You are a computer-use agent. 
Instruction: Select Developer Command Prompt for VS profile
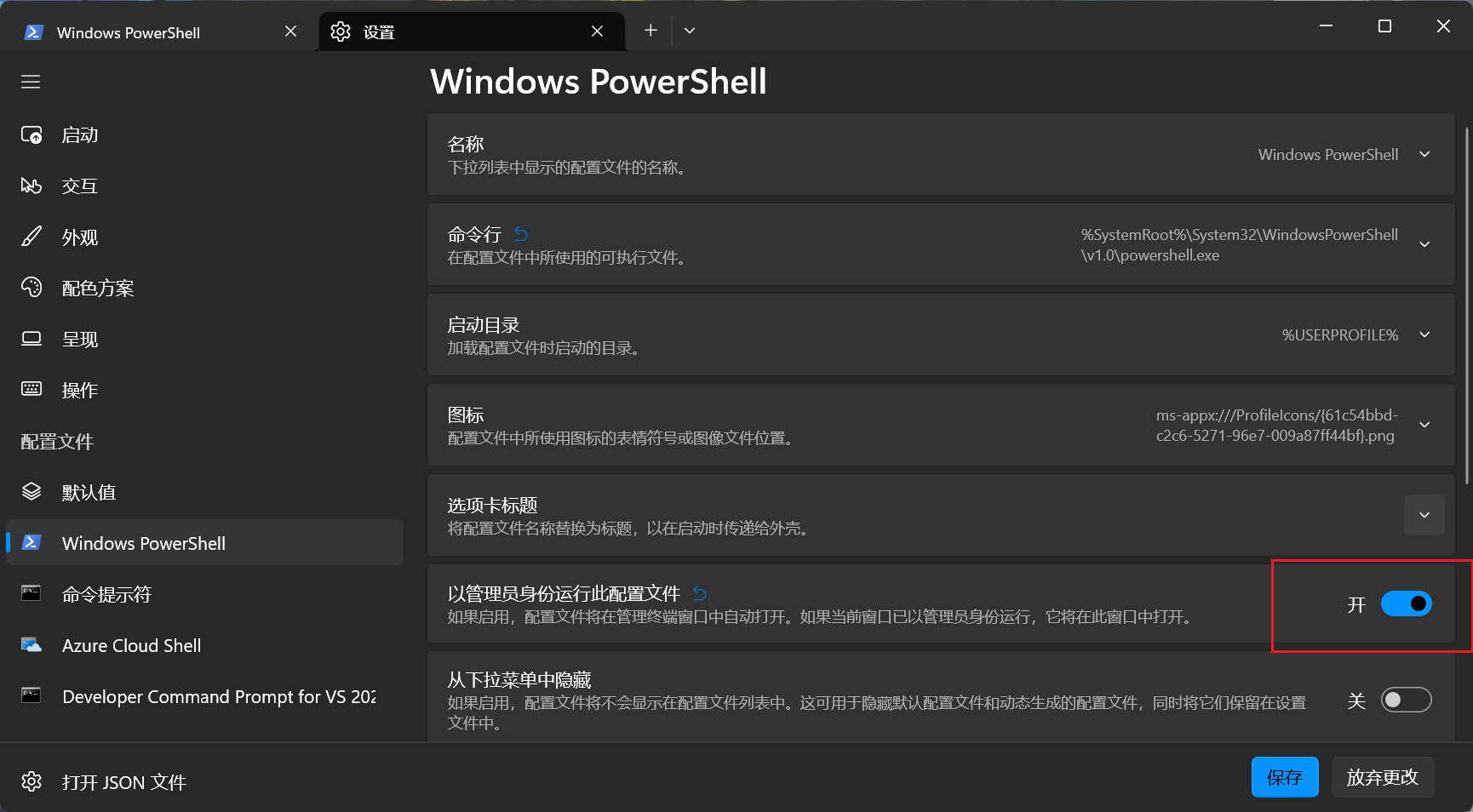tap(204, 696)
